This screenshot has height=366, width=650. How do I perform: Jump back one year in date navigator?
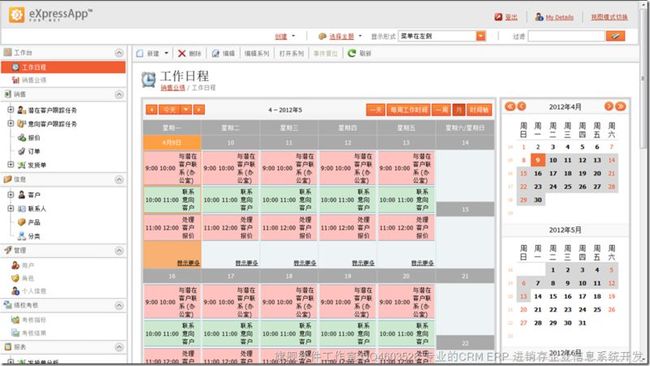click(x=510, y=107)
